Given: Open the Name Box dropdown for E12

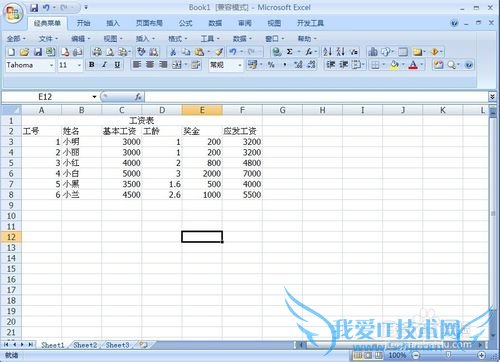Looking at the screenshot, I should click(94, 97).
